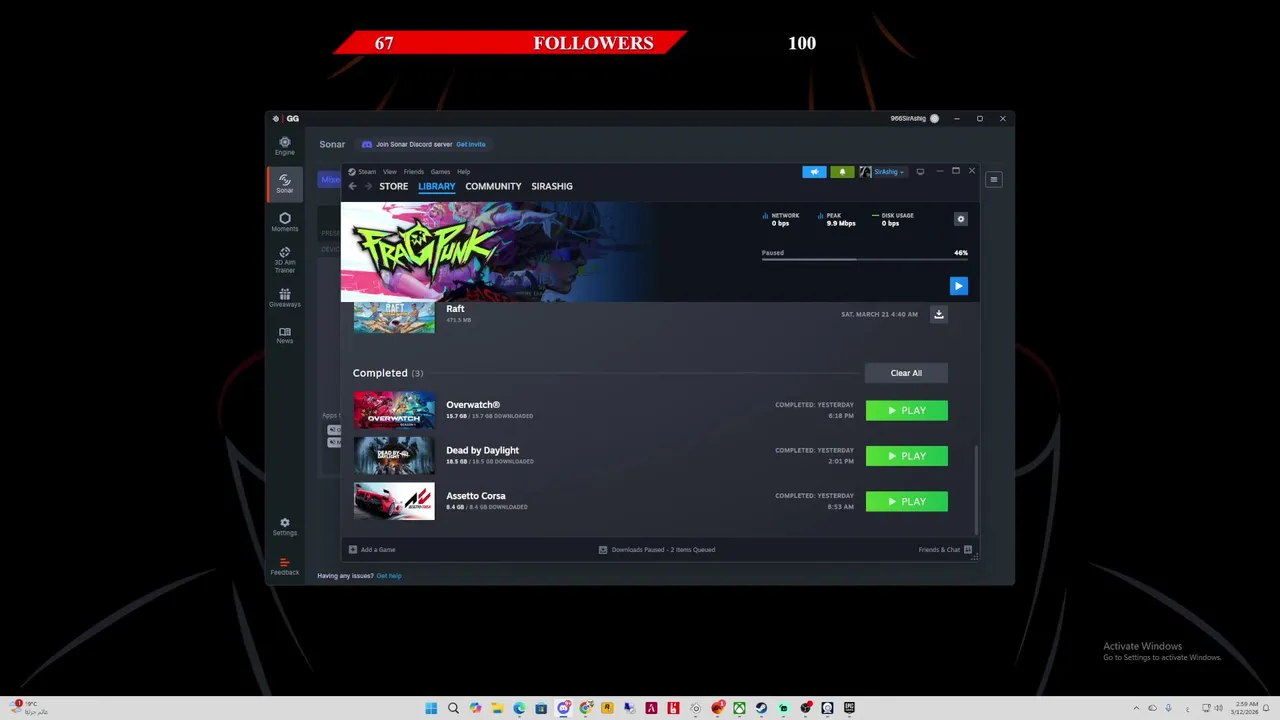1280x720 pixels.
Task: Click the PEAK 9.9 Mbps stat
Action: 837,219
